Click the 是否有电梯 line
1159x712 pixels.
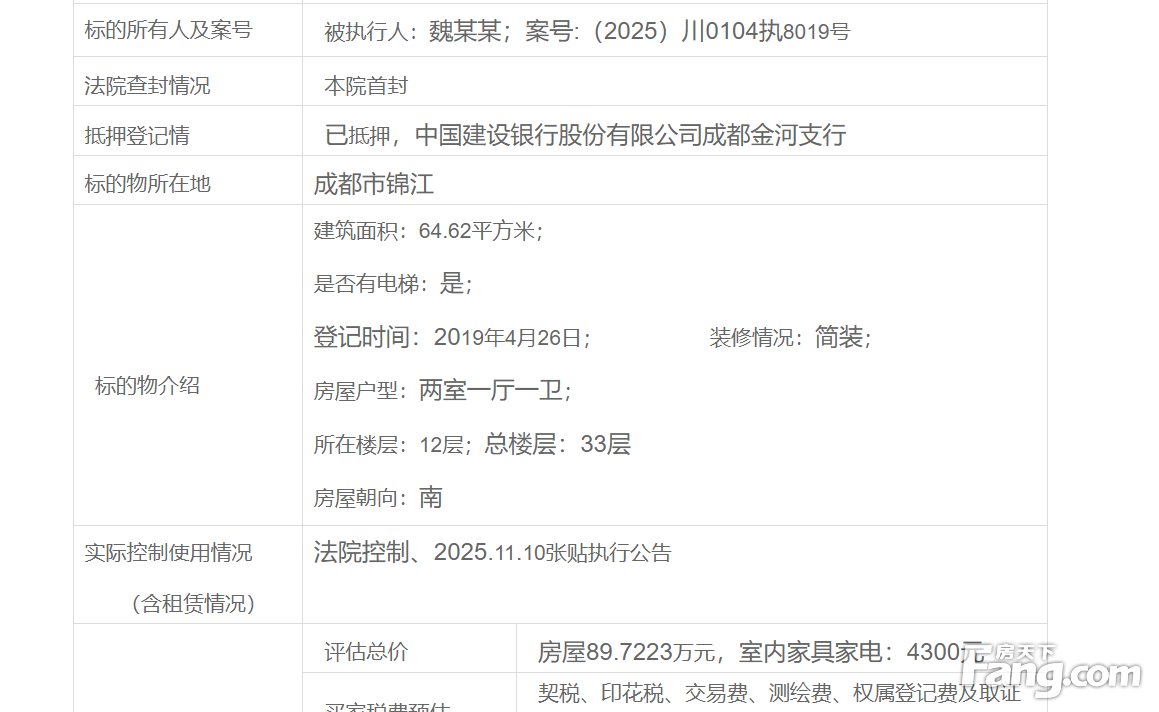point(392,284)
